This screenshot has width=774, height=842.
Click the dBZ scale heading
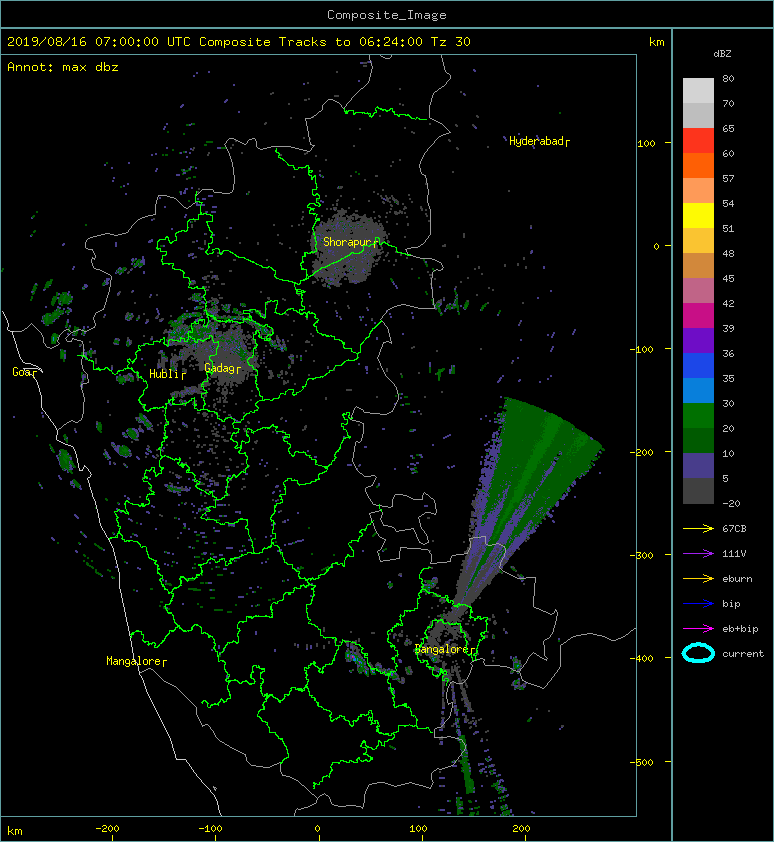tap(722, 54)
